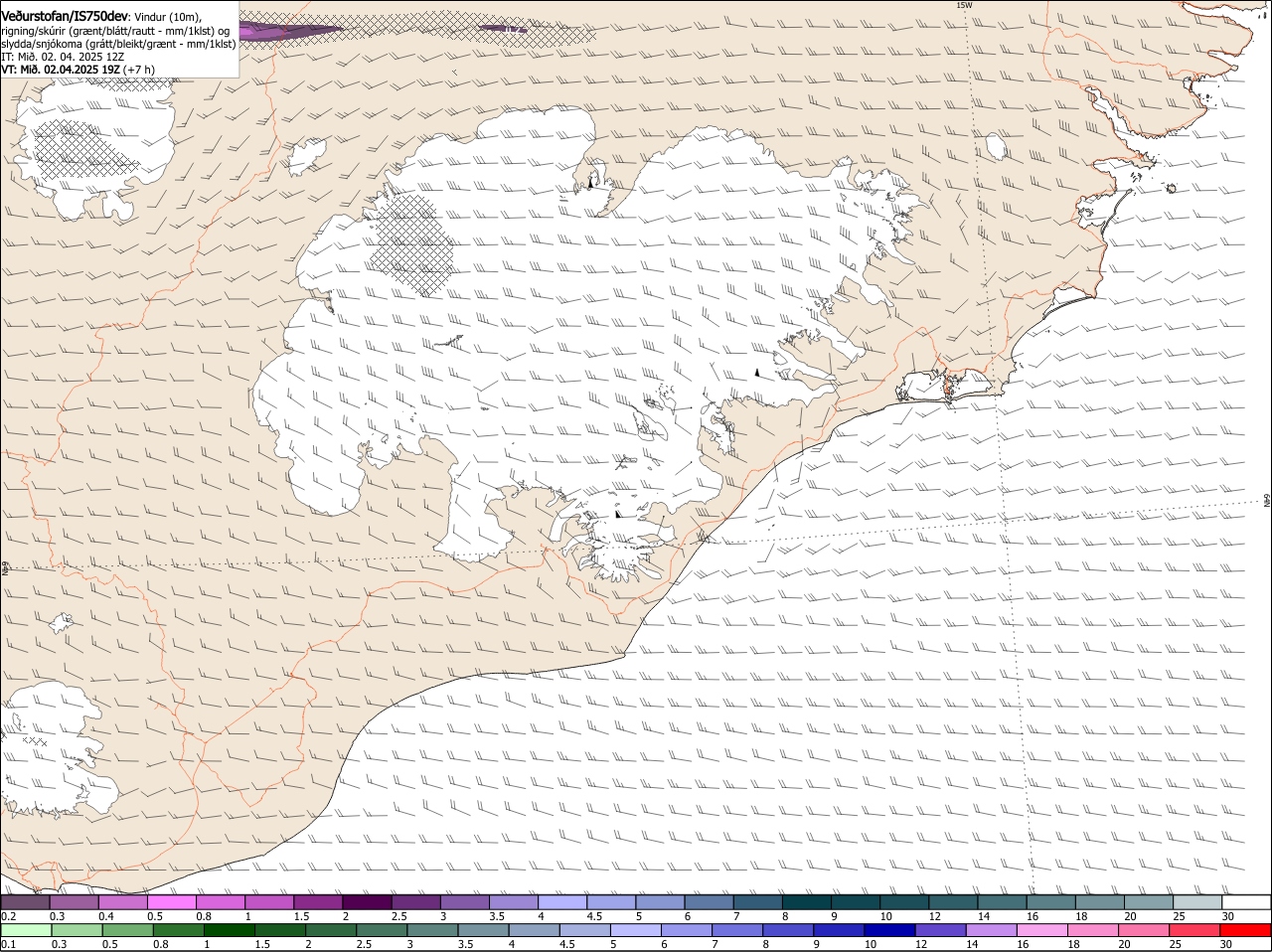This screenshot has height=952, width=1272.
Task: Click the '0.2' label under the upper legend row
Action: coord(8,916)
